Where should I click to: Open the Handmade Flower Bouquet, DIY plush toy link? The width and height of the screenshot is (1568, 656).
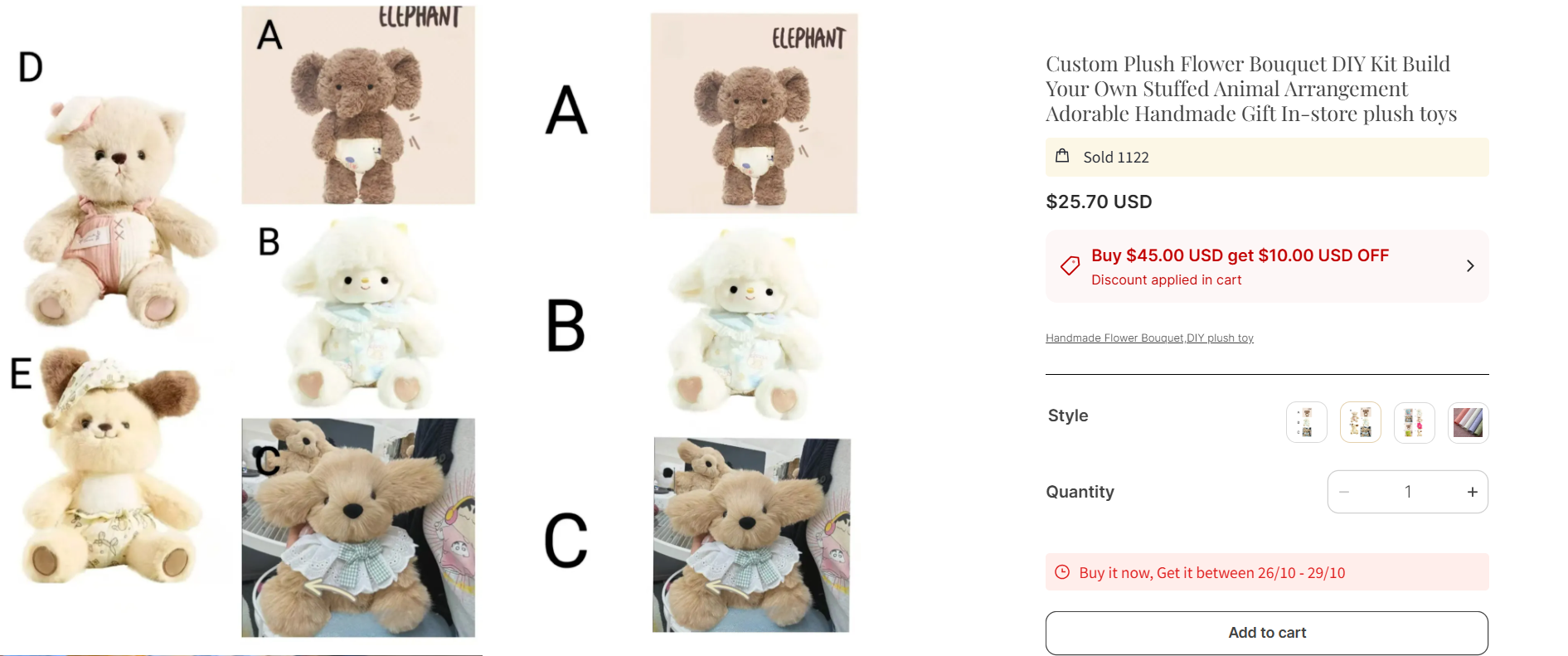[1149, 338]
